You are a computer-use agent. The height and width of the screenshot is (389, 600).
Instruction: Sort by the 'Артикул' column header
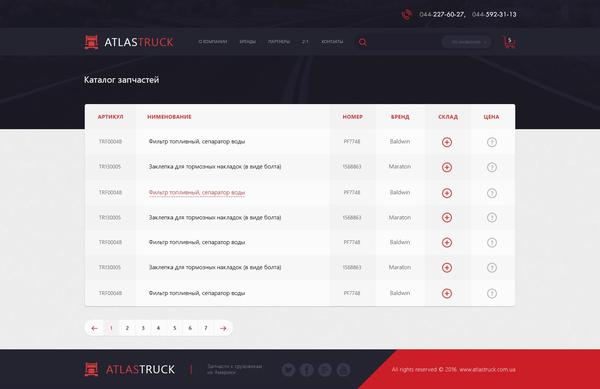point(110,117)
